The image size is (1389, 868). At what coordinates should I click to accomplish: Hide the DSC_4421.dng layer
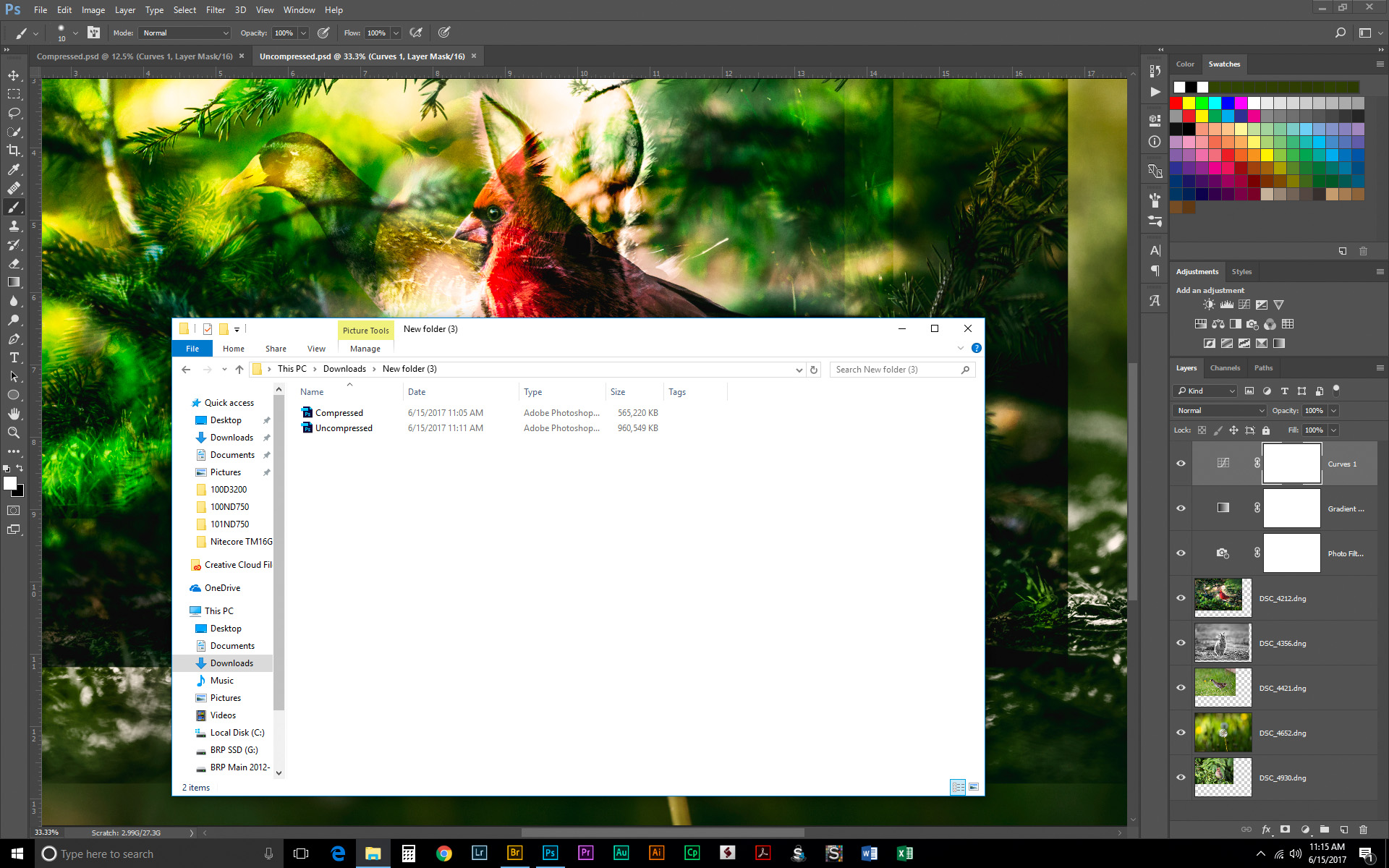[1181, 688]
